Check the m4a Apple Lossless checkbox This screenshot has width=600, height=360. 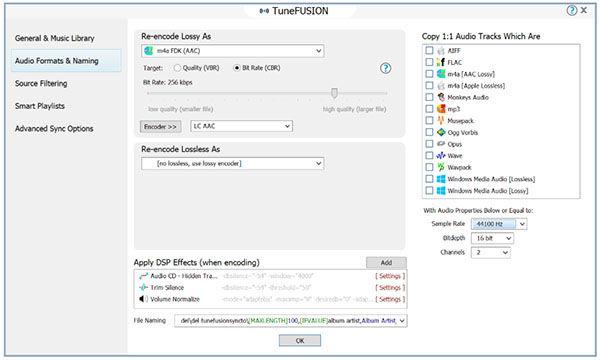[429, 85]
